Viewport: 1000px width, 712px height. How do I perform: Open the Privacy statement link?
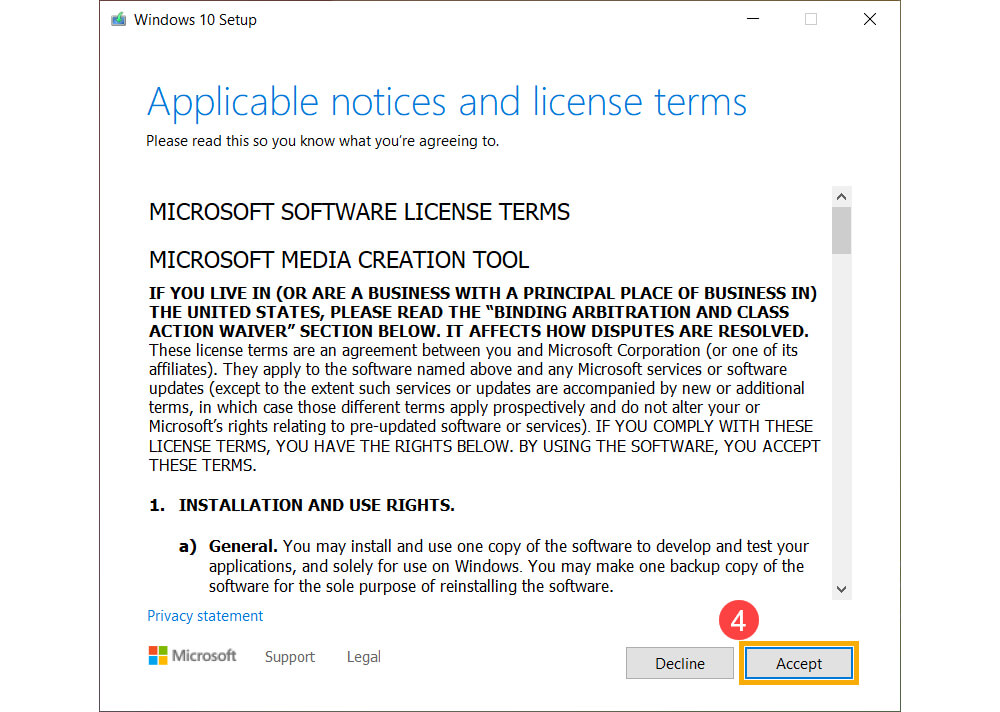[205, 616]
